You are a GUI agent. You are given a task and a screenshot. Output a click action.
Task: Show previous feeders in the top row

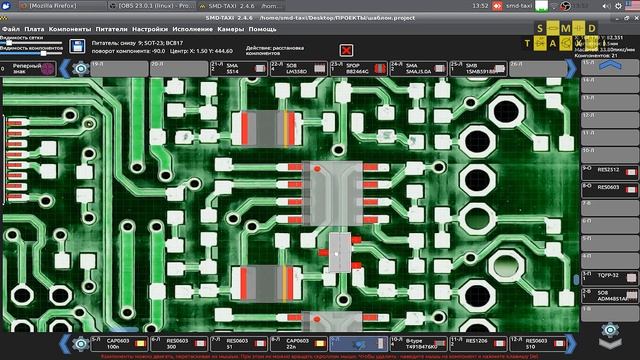pyautogui.click(x=65, y=69)
